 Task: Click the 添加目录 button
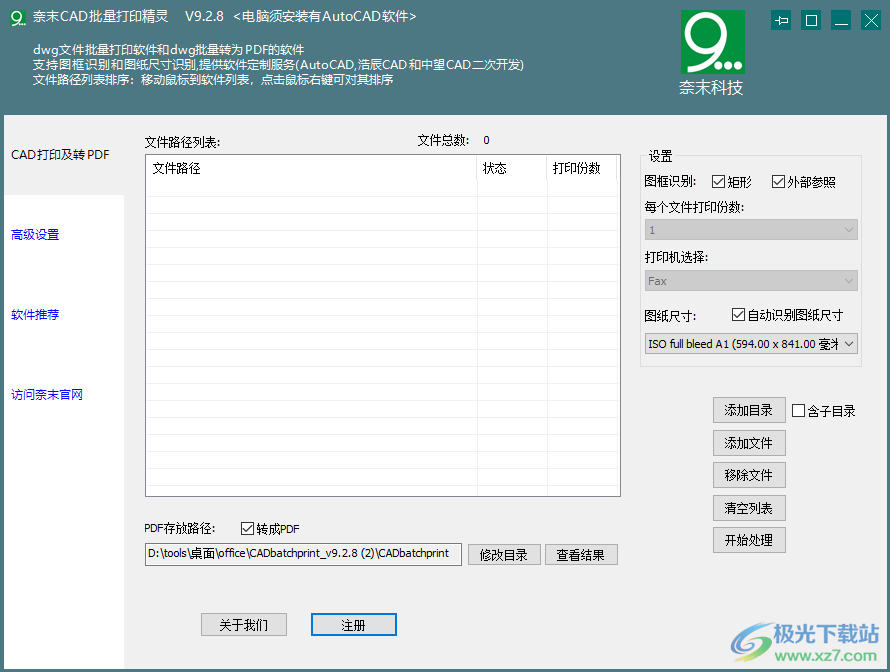point(749,410)
